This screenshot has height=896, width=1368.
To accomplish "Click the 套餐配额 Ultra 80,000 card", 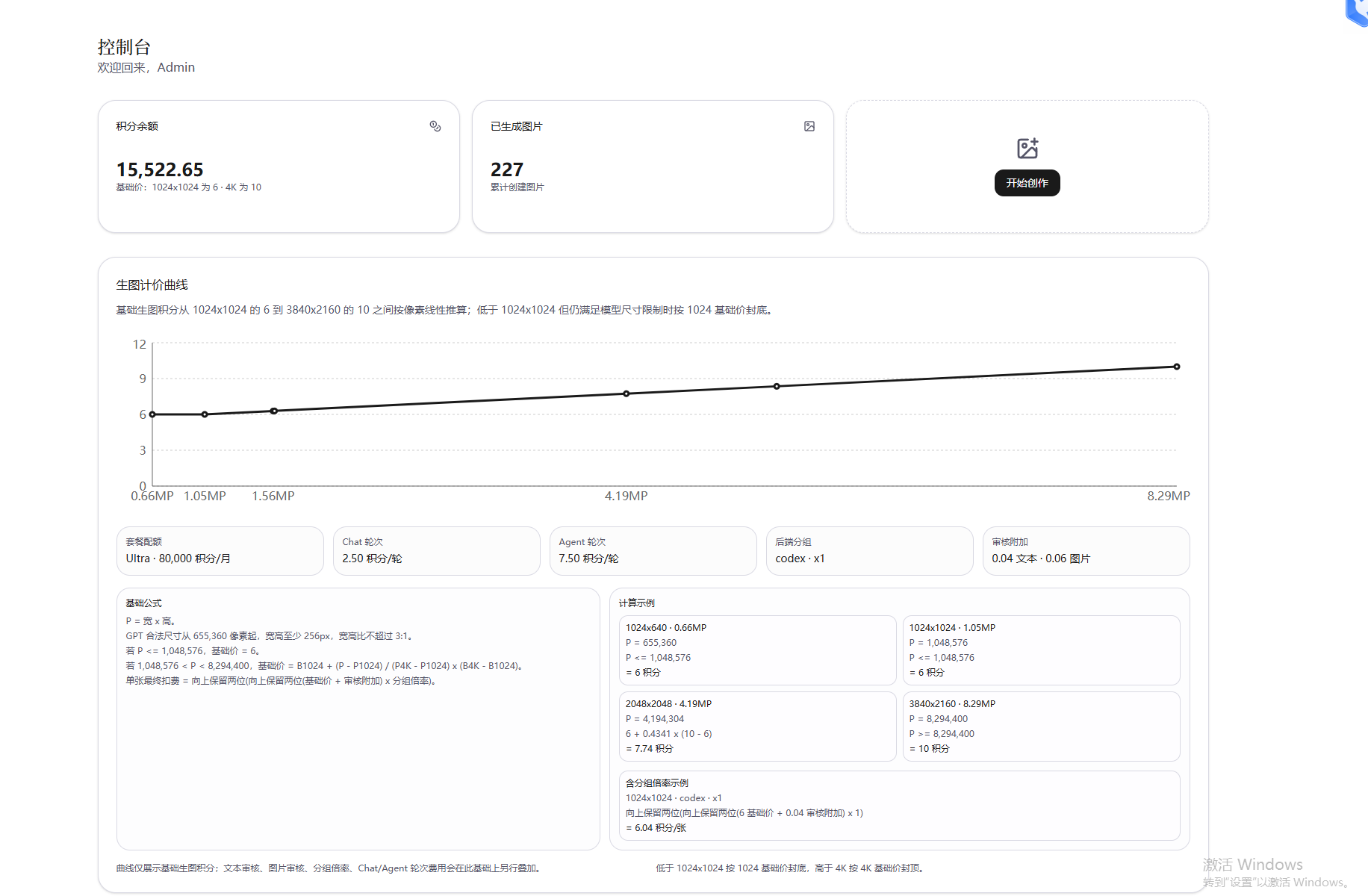I will coord(220,551).
